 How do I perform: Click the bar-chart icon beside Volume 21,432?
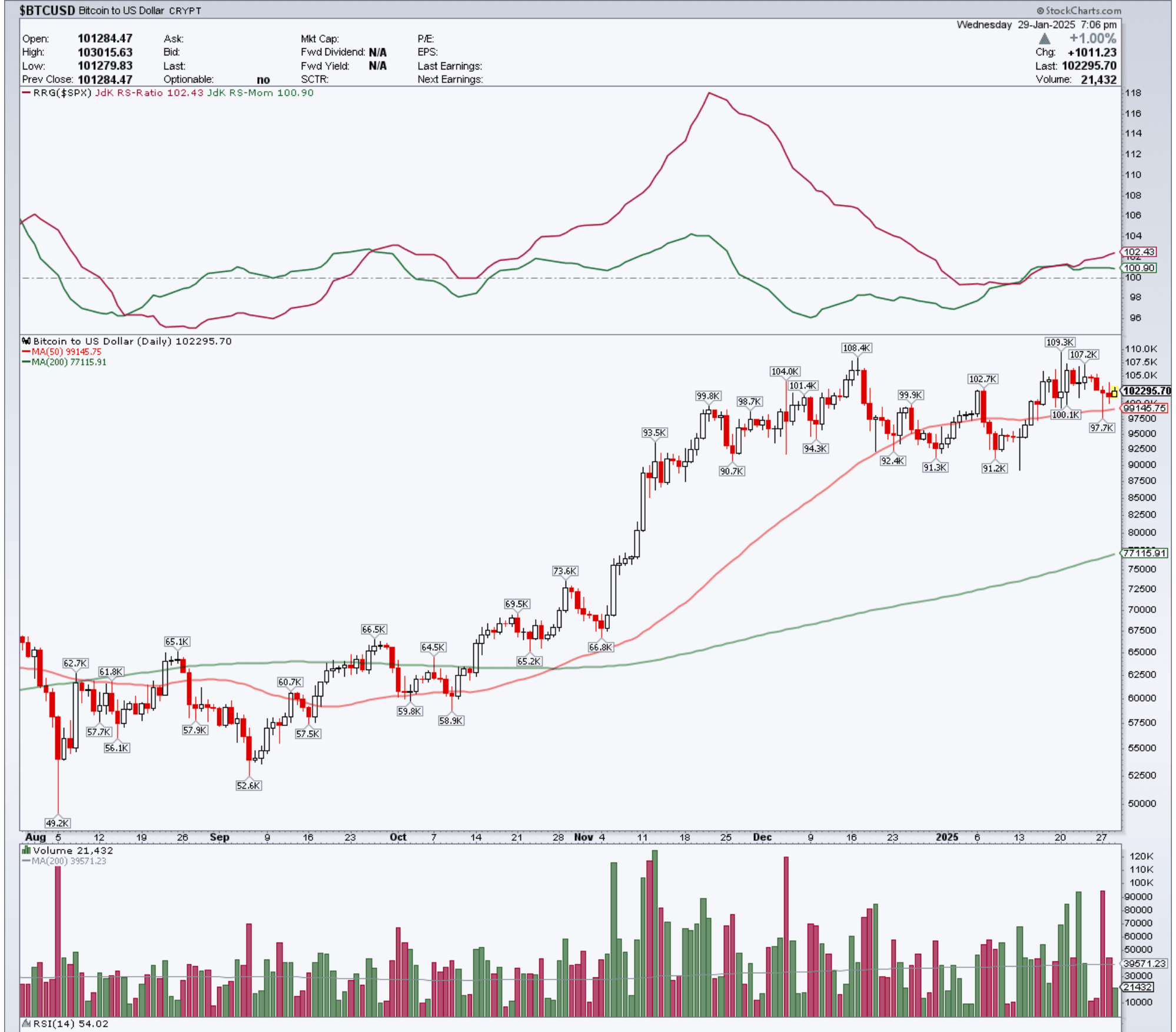26,850
